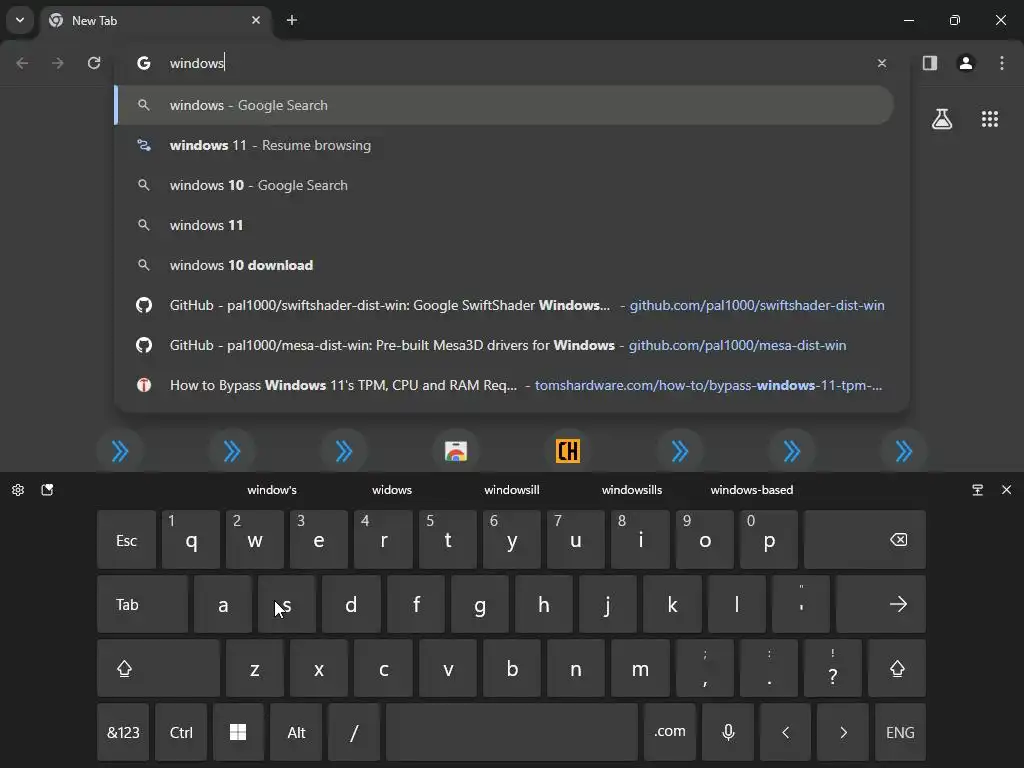1024x768 pixels.
Task: Click the browser forward arrow
Action: (x=58, y=63)
